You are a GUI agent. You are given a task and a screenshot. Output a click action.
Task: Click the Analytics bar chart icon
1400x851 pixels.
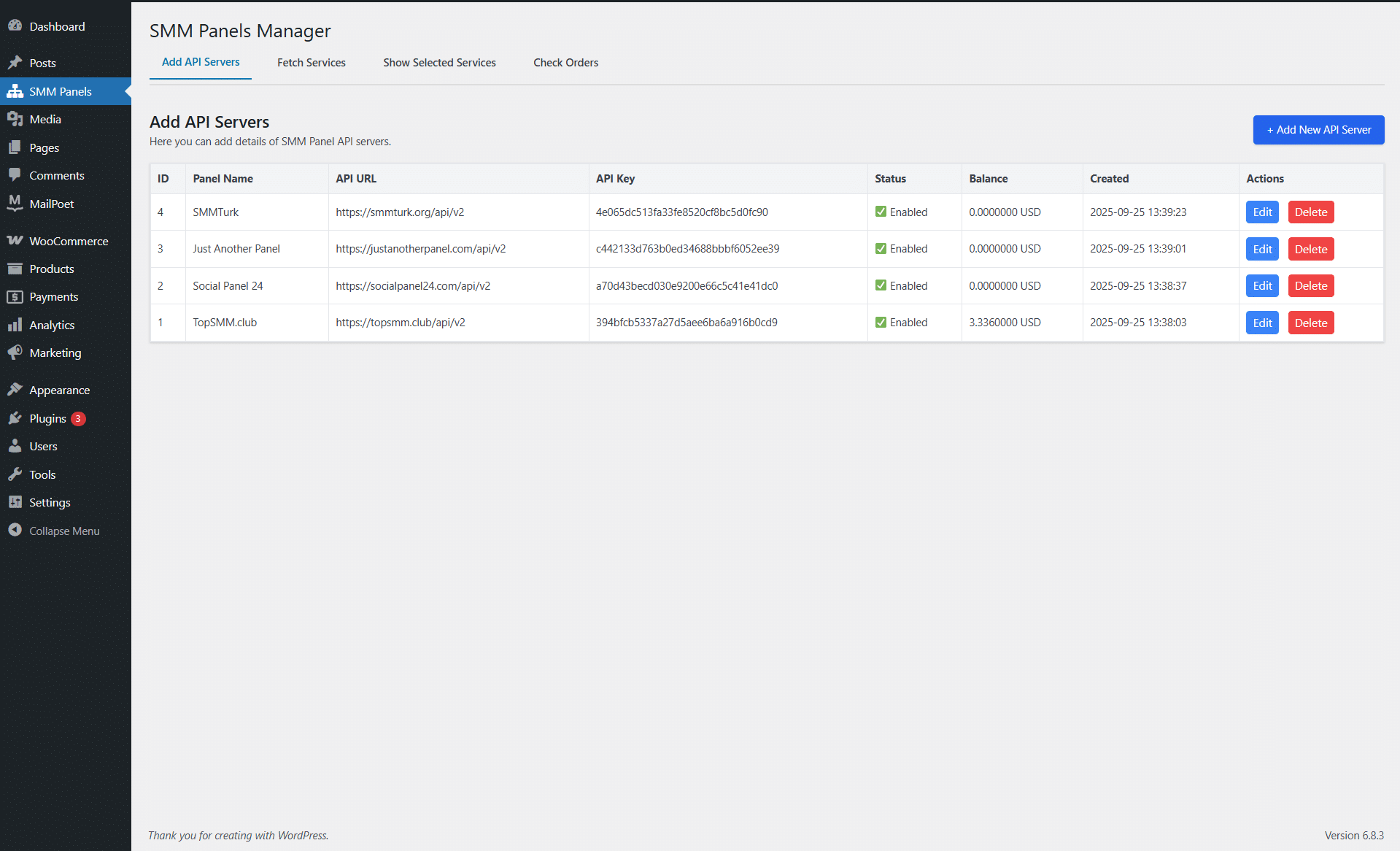point(15,325)
